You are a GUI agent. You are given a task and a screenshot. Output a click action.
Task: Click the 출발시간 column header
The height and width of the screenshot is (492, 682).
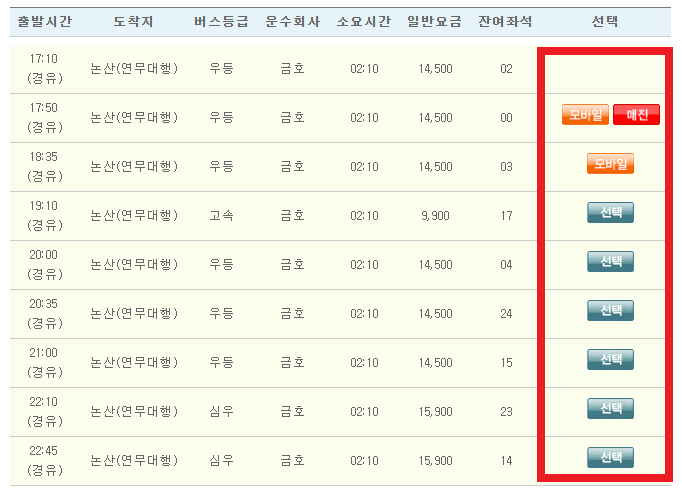44,21
